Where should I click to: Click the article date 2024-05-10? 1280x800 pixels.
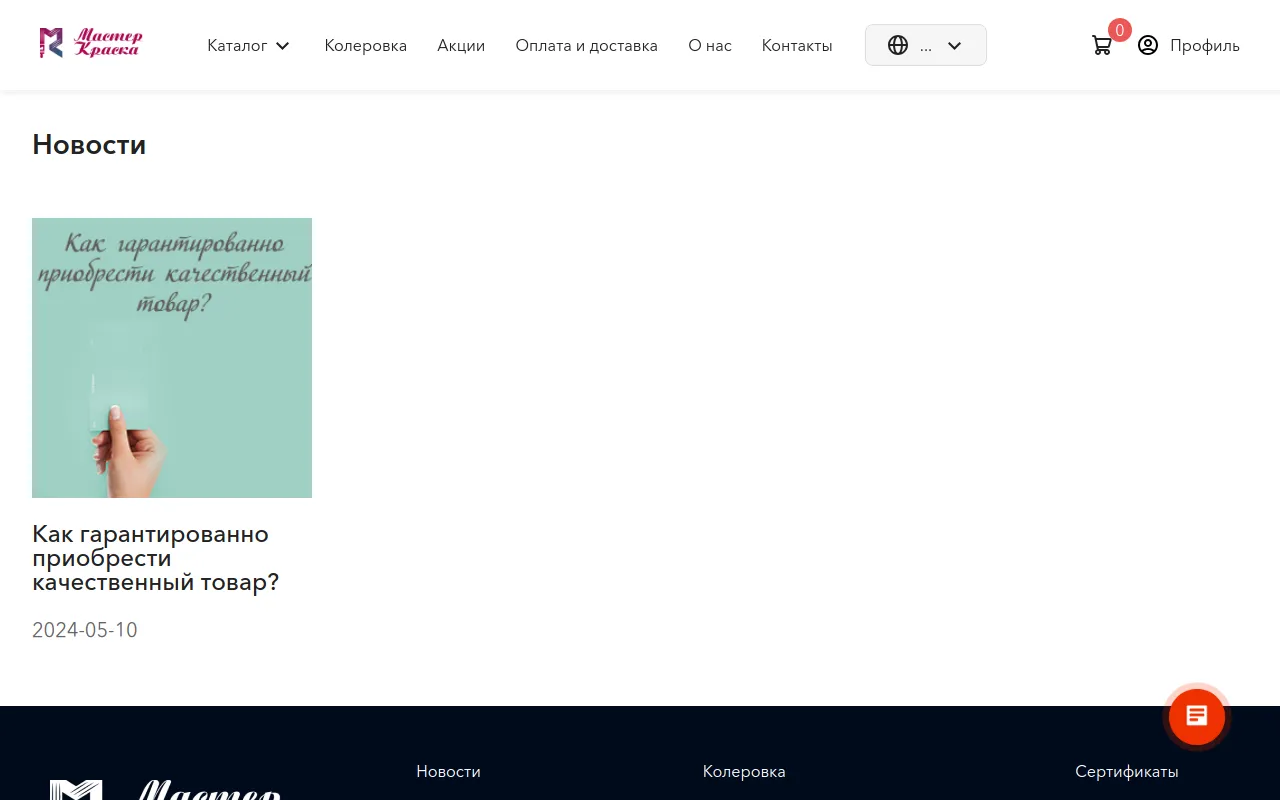(85, 630)
